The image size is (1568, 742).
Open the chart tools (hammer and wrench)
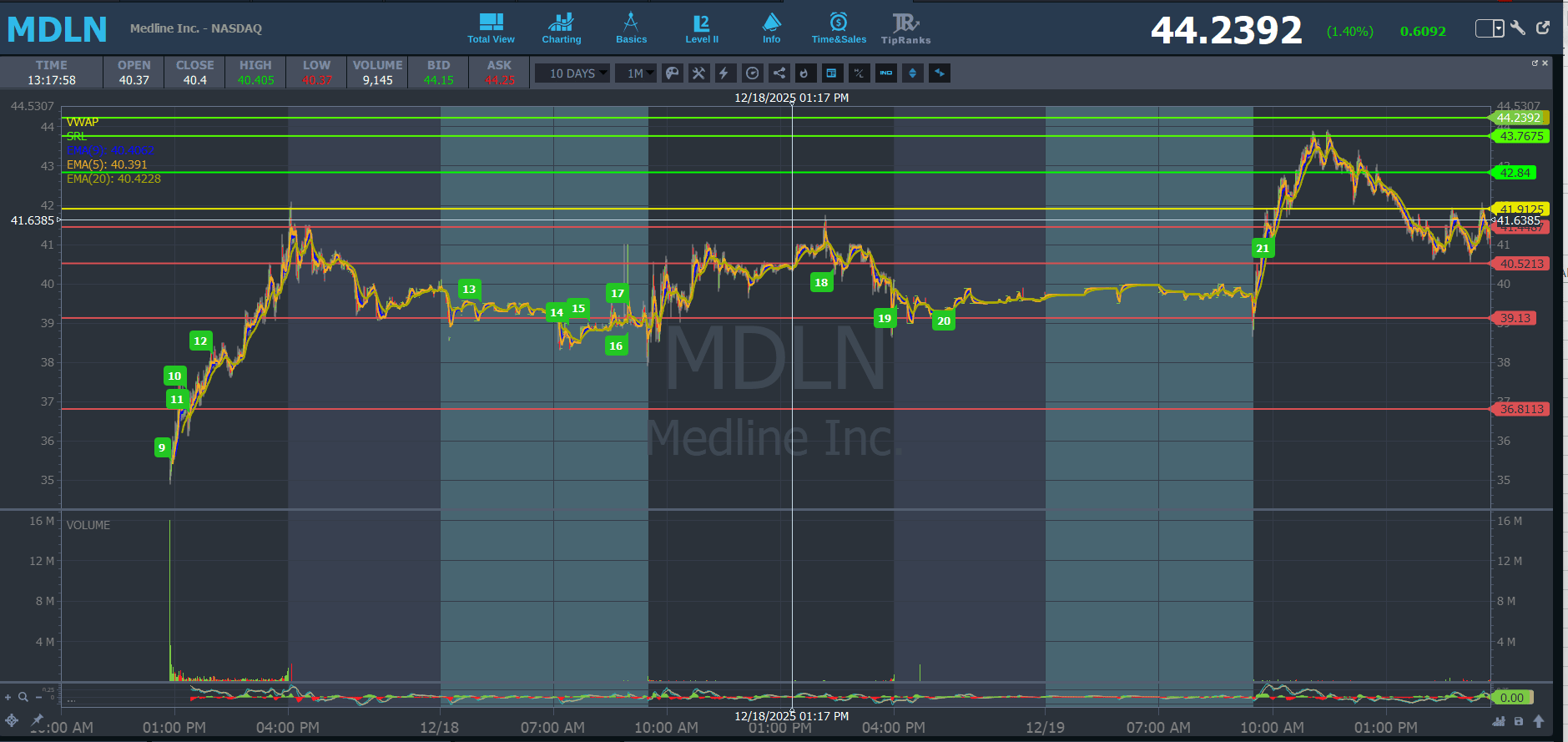(x=698, y=73)
